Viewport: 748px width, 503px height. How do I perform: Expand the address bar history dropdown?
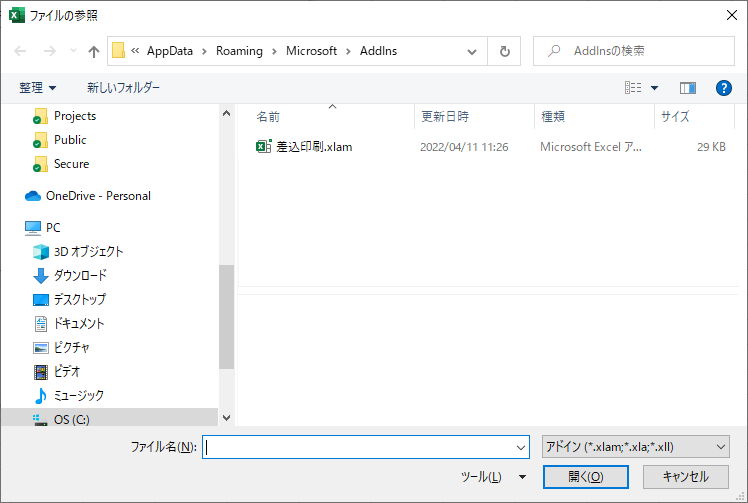click(472, 51)
